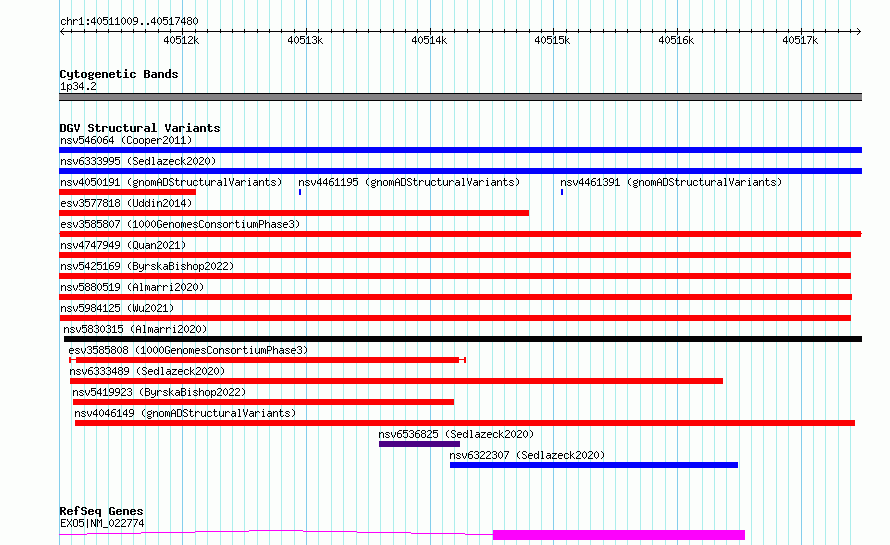The image size is (890, 545).
Task: Click the RefSeq Genes track title
Action: (101, 511)
